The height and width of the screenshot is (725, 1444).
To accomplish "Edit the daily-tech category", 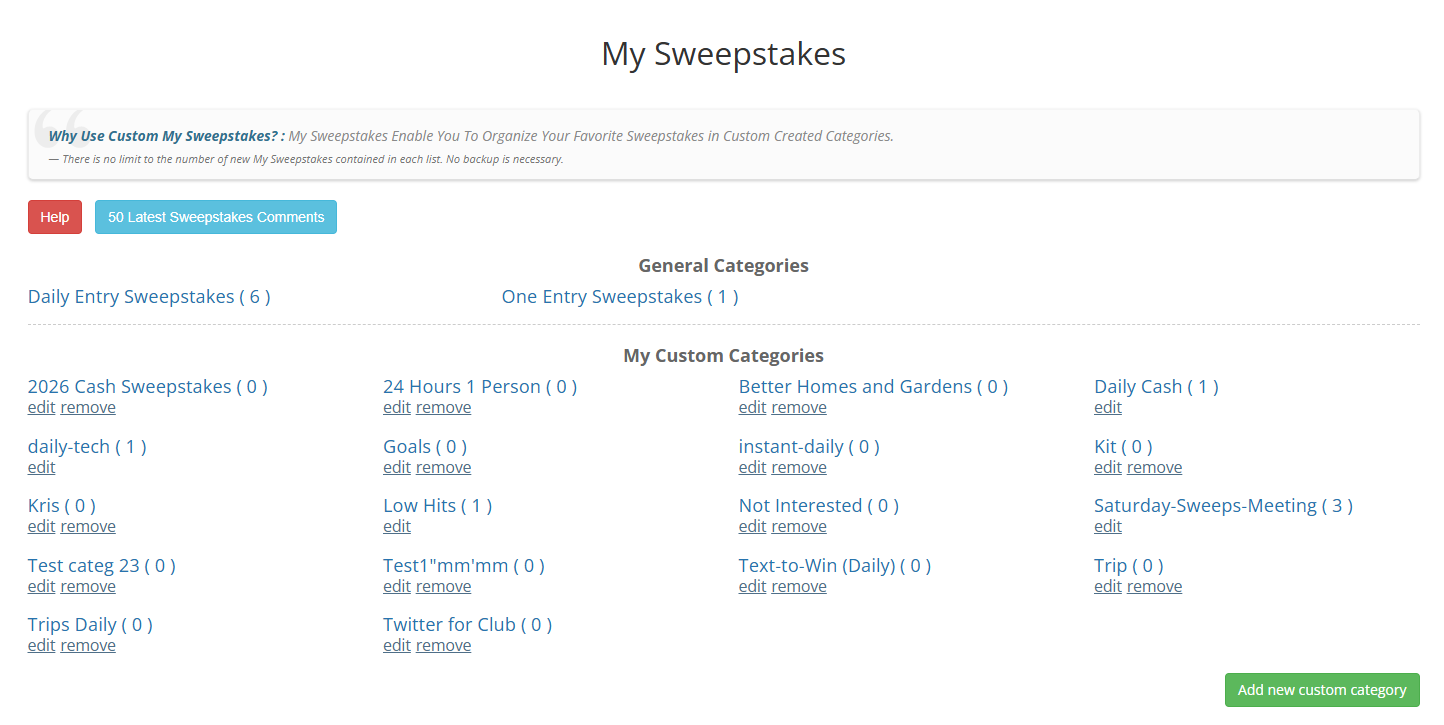I will tap(42, 468).
